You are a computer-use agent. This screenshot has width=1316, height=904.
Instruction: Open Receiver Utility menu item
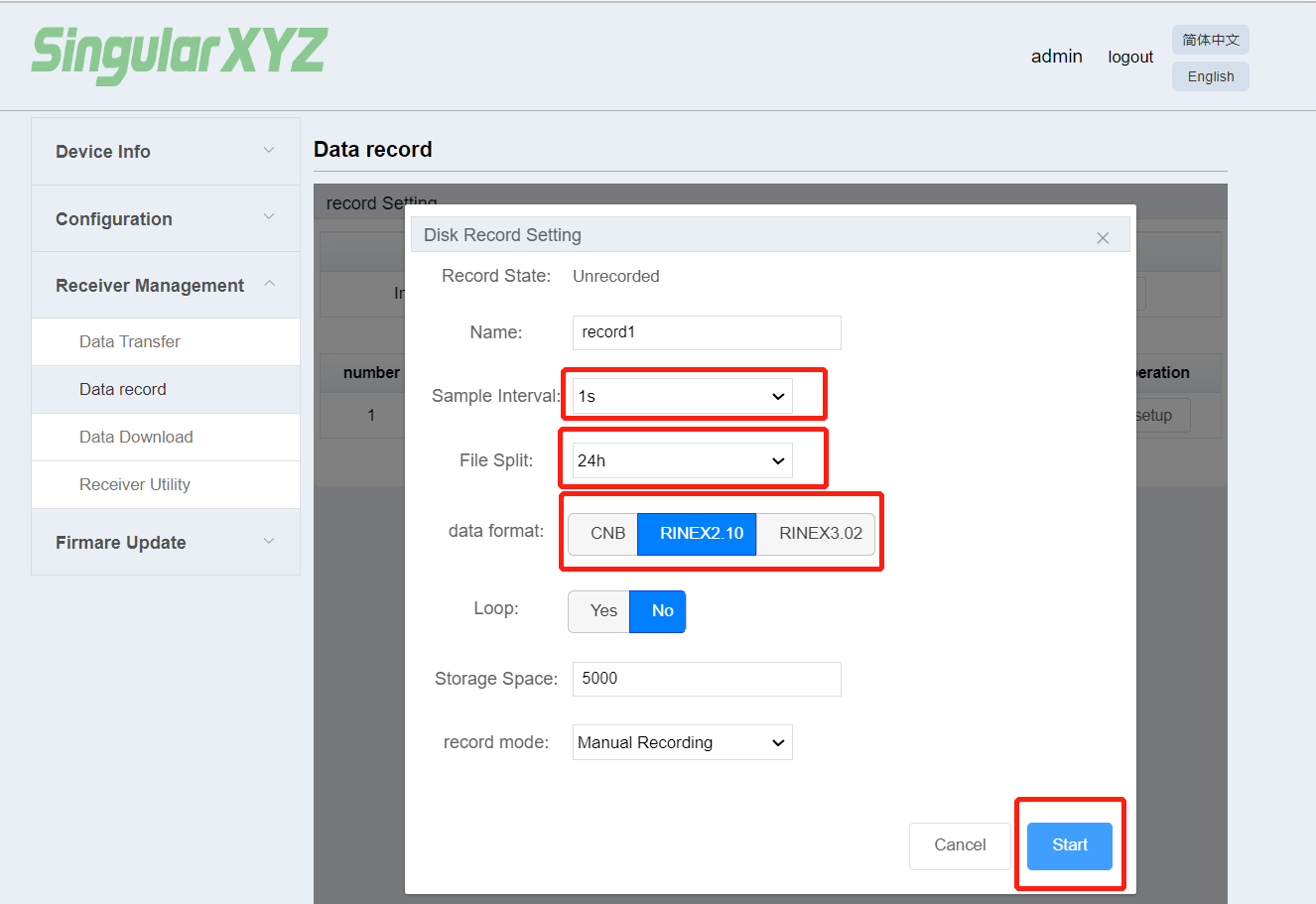(x=135, y=485)
